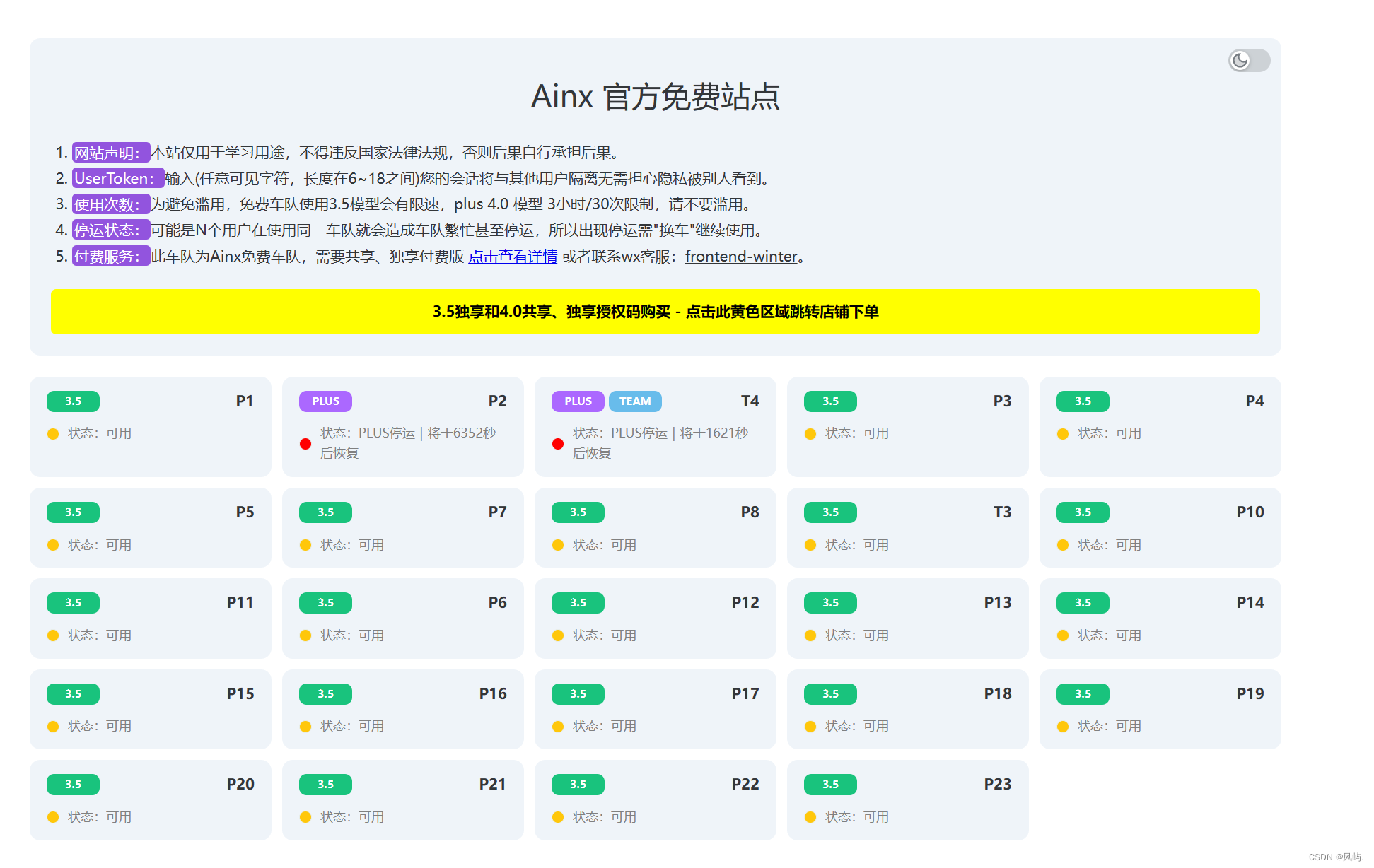Click the 3.5 badge on P18 card

pos(830,694)
